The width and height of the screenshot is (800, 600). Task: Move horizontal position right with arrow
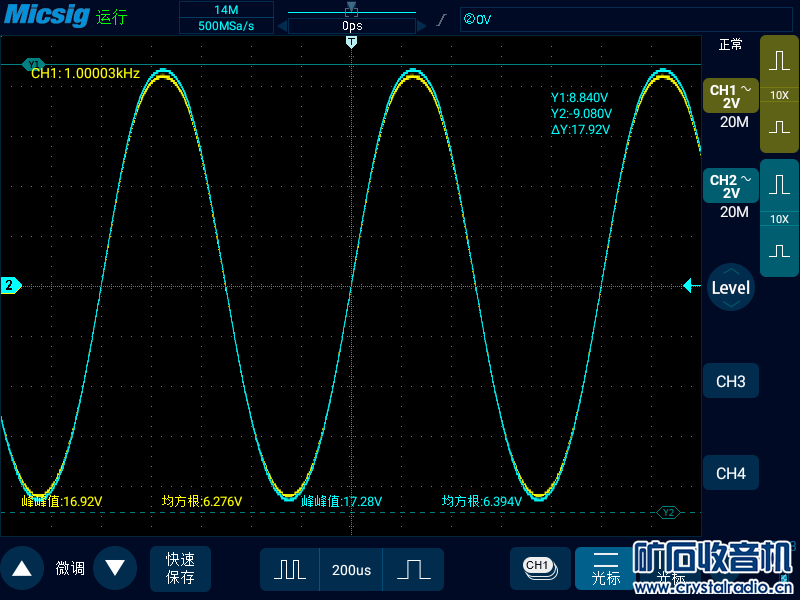pyautogui.click(x=421, y=26)
